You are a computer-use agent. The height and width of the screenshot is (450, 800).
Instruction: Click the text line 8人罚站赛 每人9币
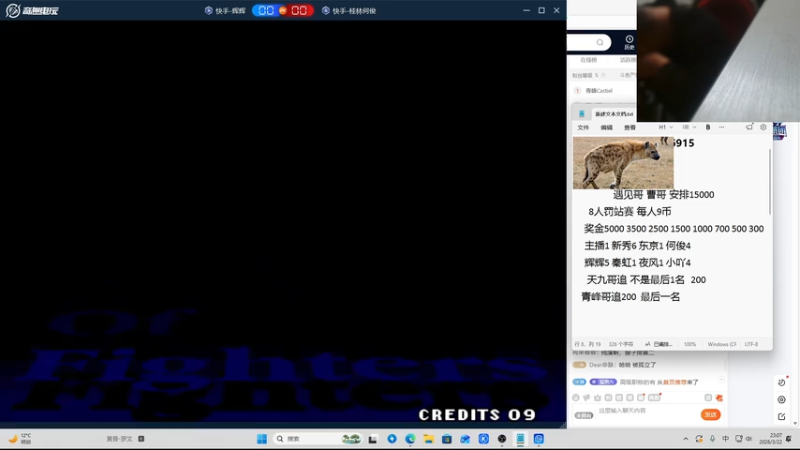[x=630, y=212]
